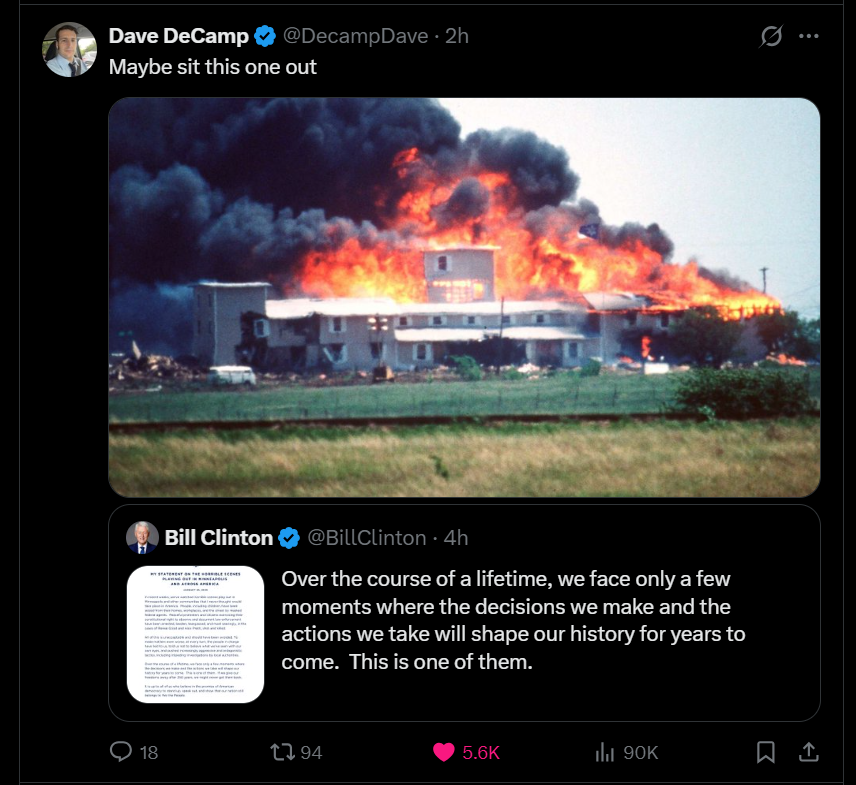Screen dimensions: 856x785
Task: Open quoted tweet text about lifetime decisions
Action: click(513, 621)
